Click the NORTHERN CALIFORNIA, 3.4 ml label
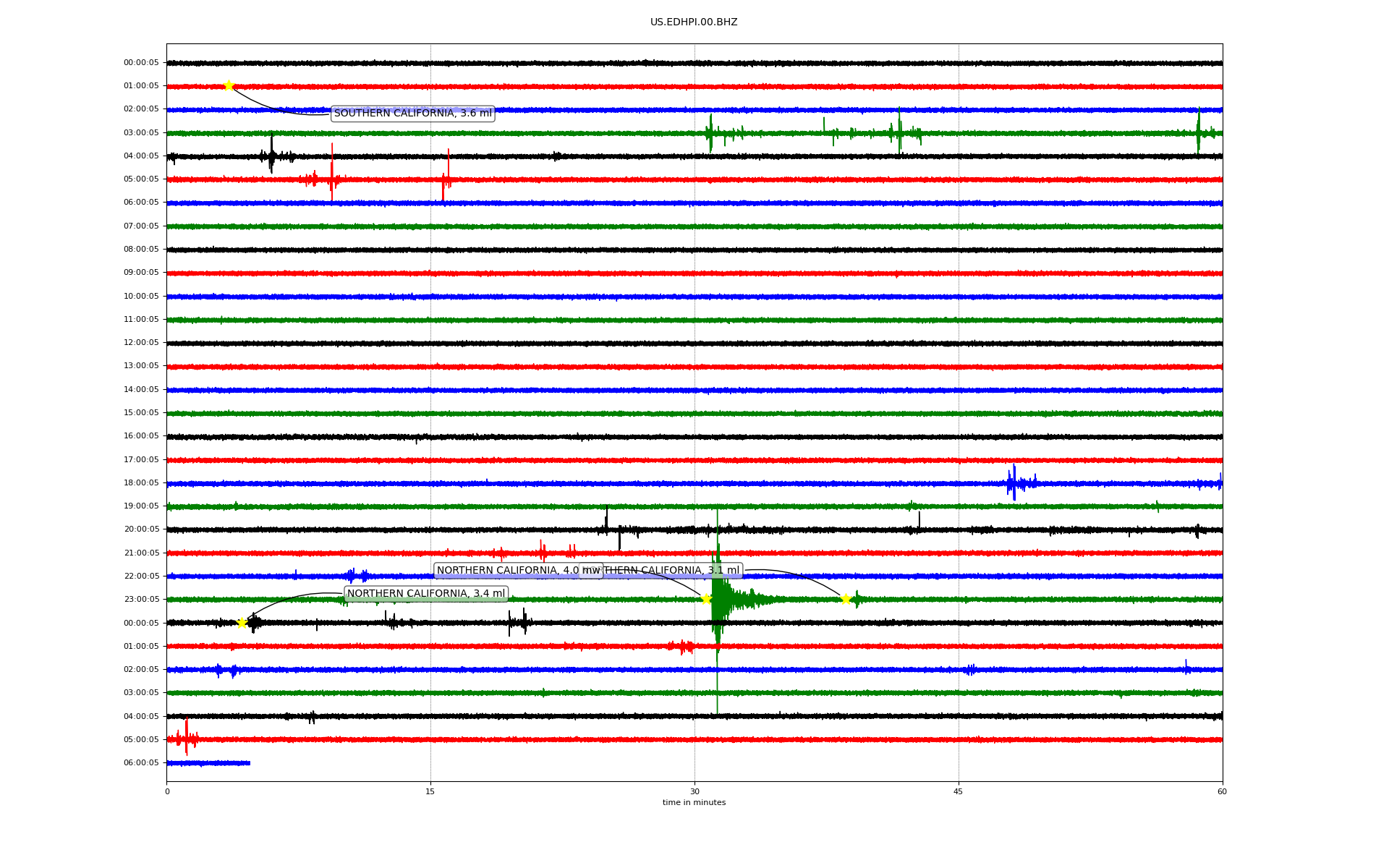This screenshot has width=1389, height=868. click(x=425, y=594)
